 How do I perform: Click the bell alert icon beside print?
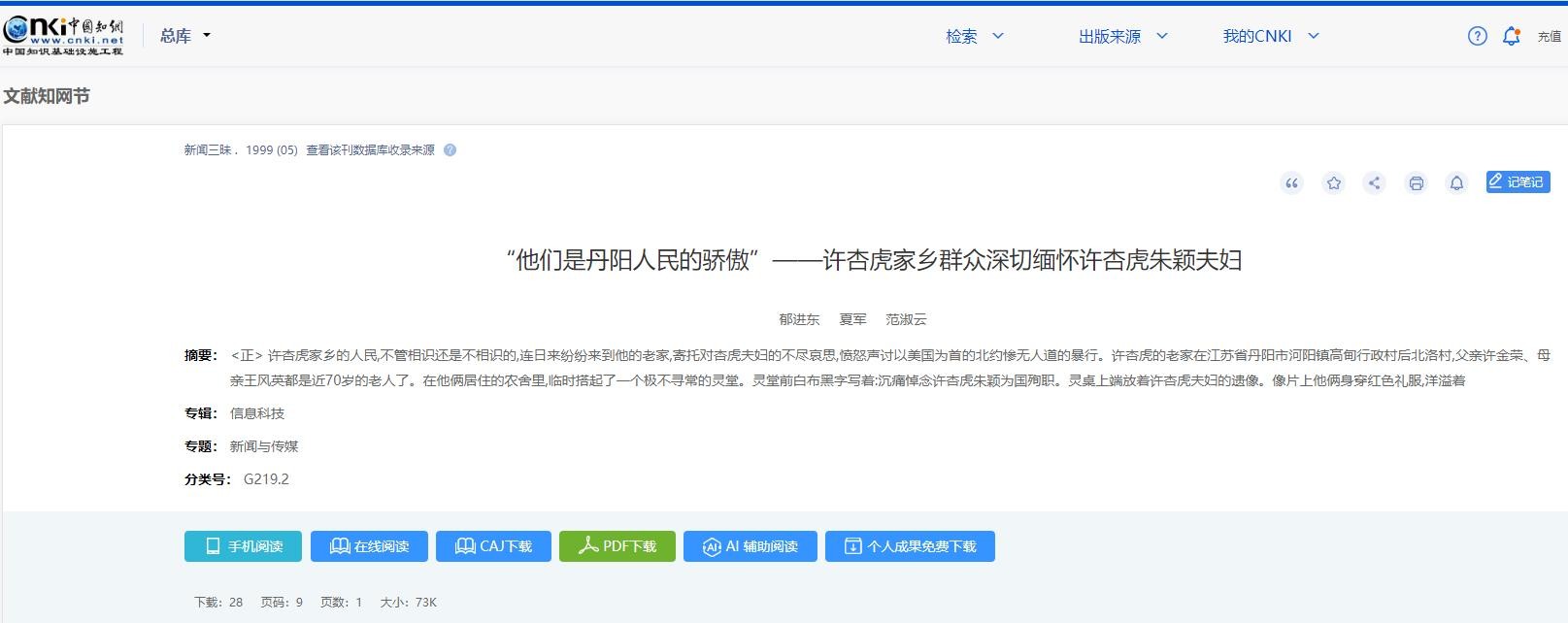[x=1456, y=183]
